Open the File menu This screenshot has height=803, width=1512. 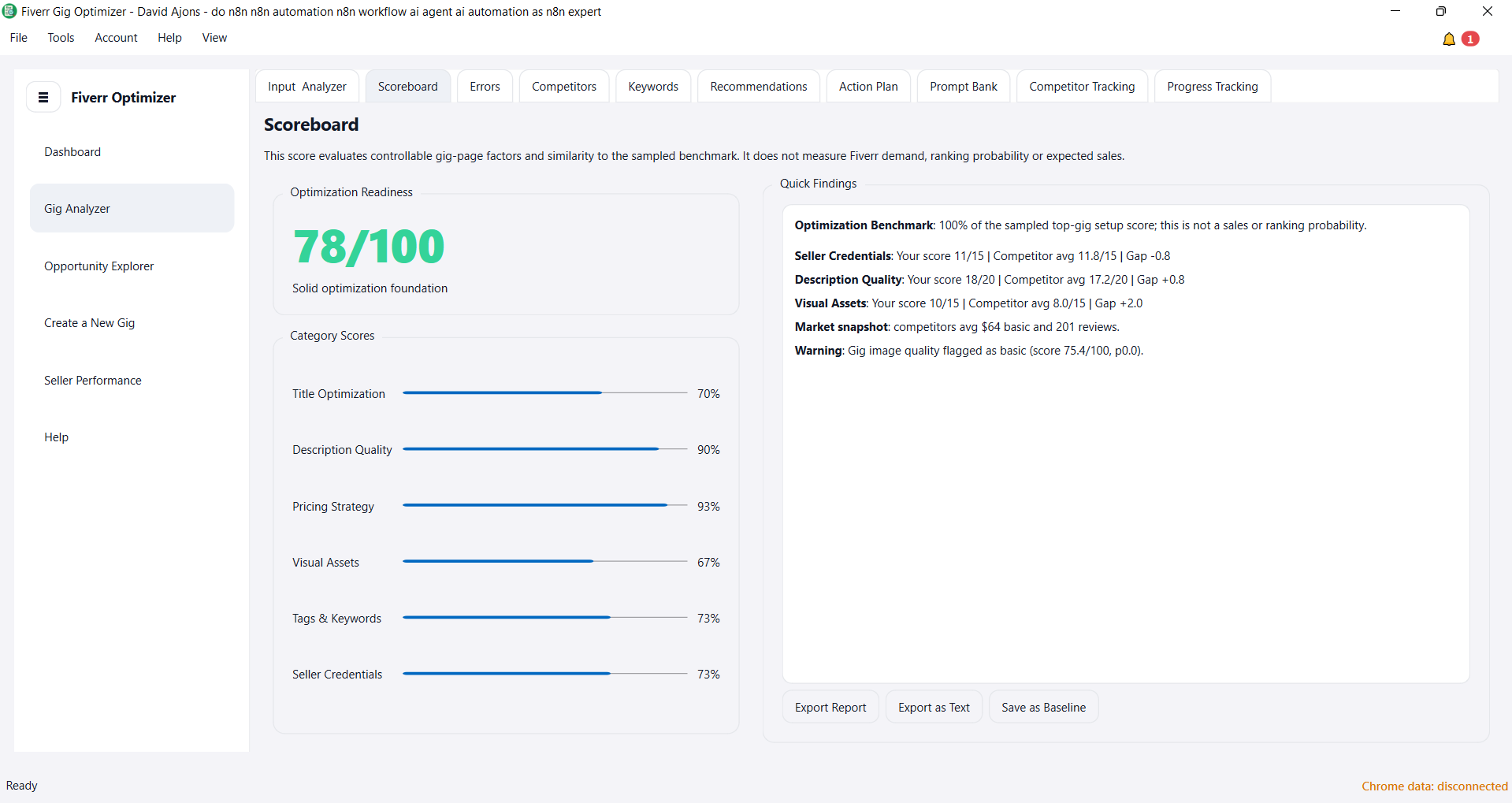click(x=19, y=38)
